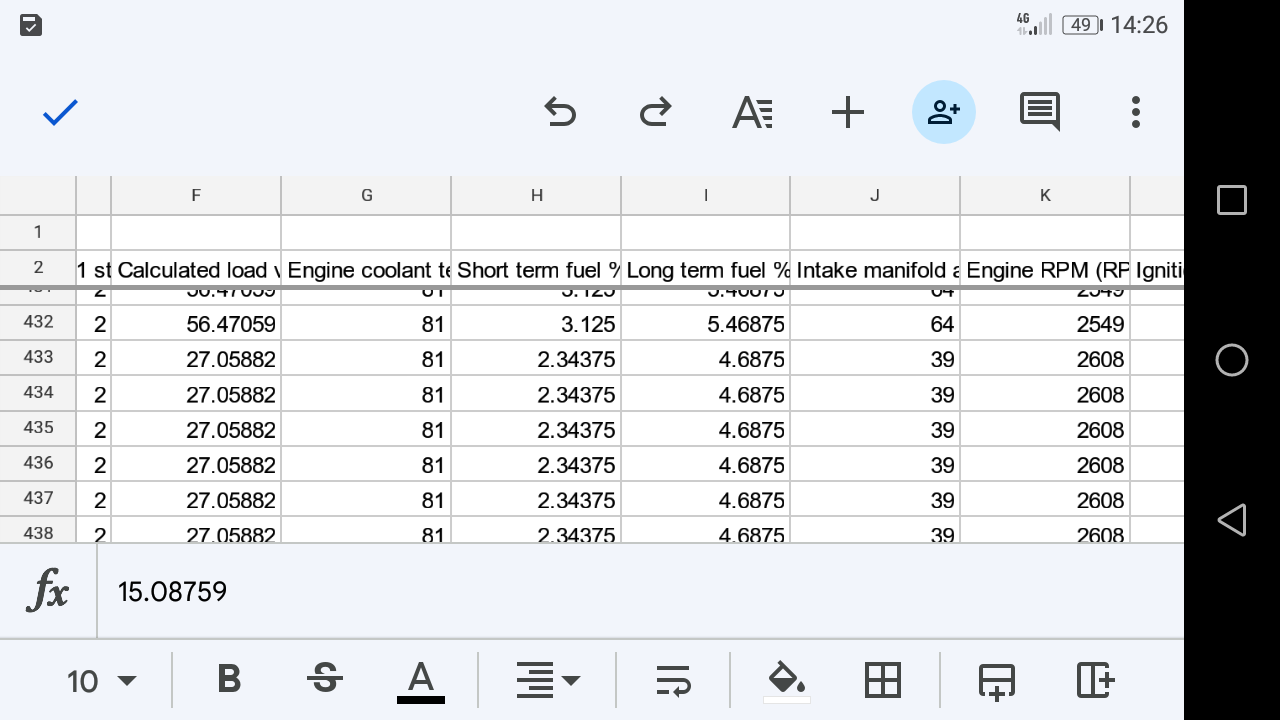The width and height of the screenshot is (1280, 720).
Task: Tap the Android back navigation button
Action: pos(1232,520)
